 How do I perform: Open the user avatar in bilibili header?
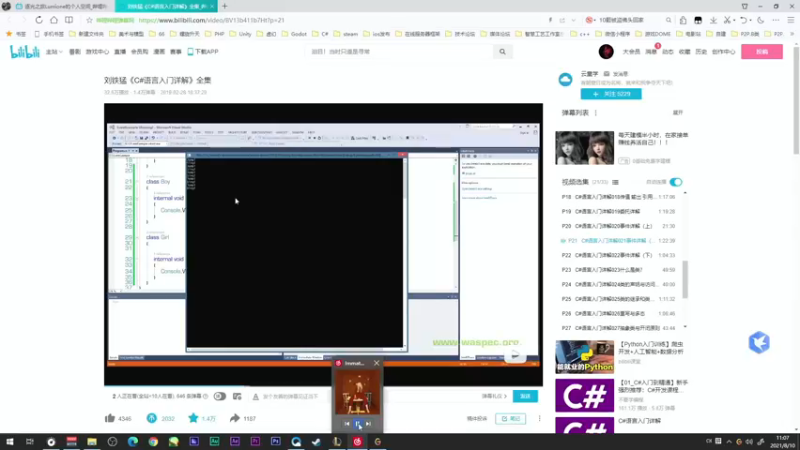pyautogui.click(x=606, y=52)
